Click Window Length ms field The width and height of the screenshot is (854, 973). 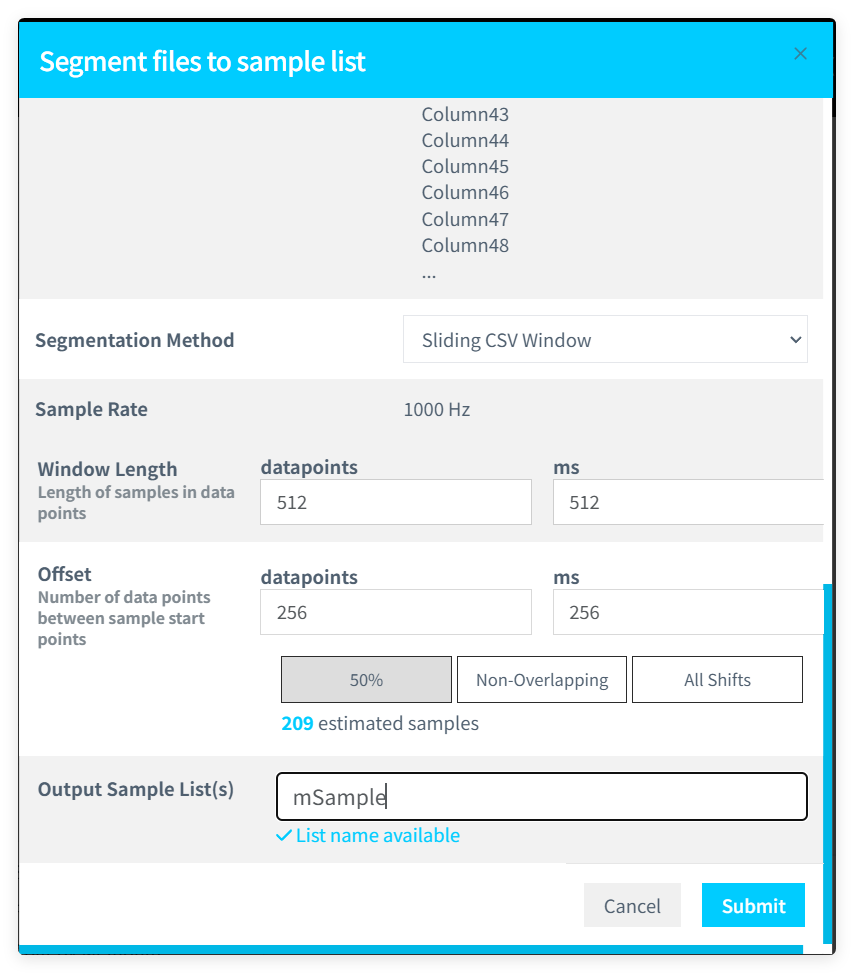688,502
